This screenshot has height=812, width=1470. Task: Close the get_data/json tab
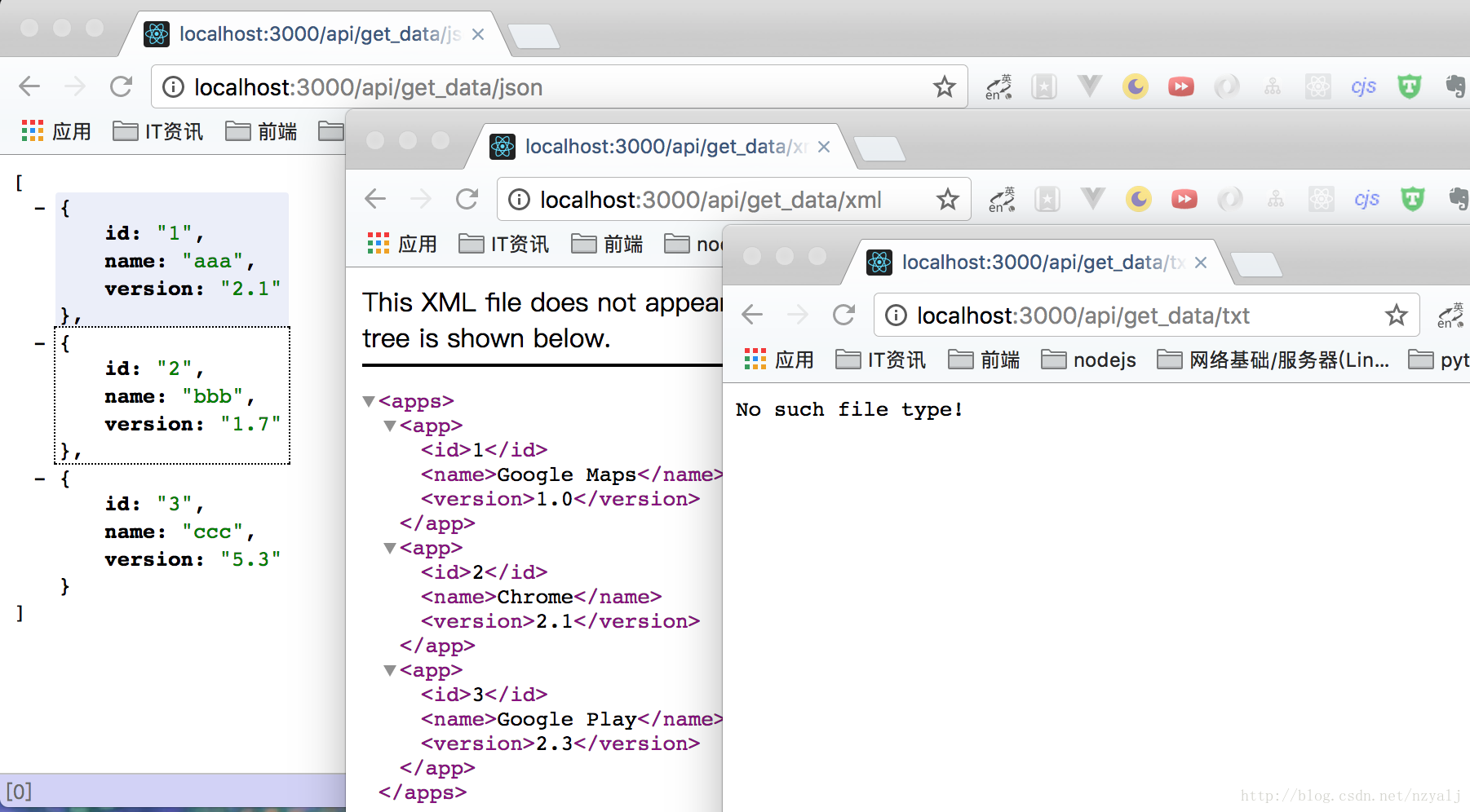point(478,34)
